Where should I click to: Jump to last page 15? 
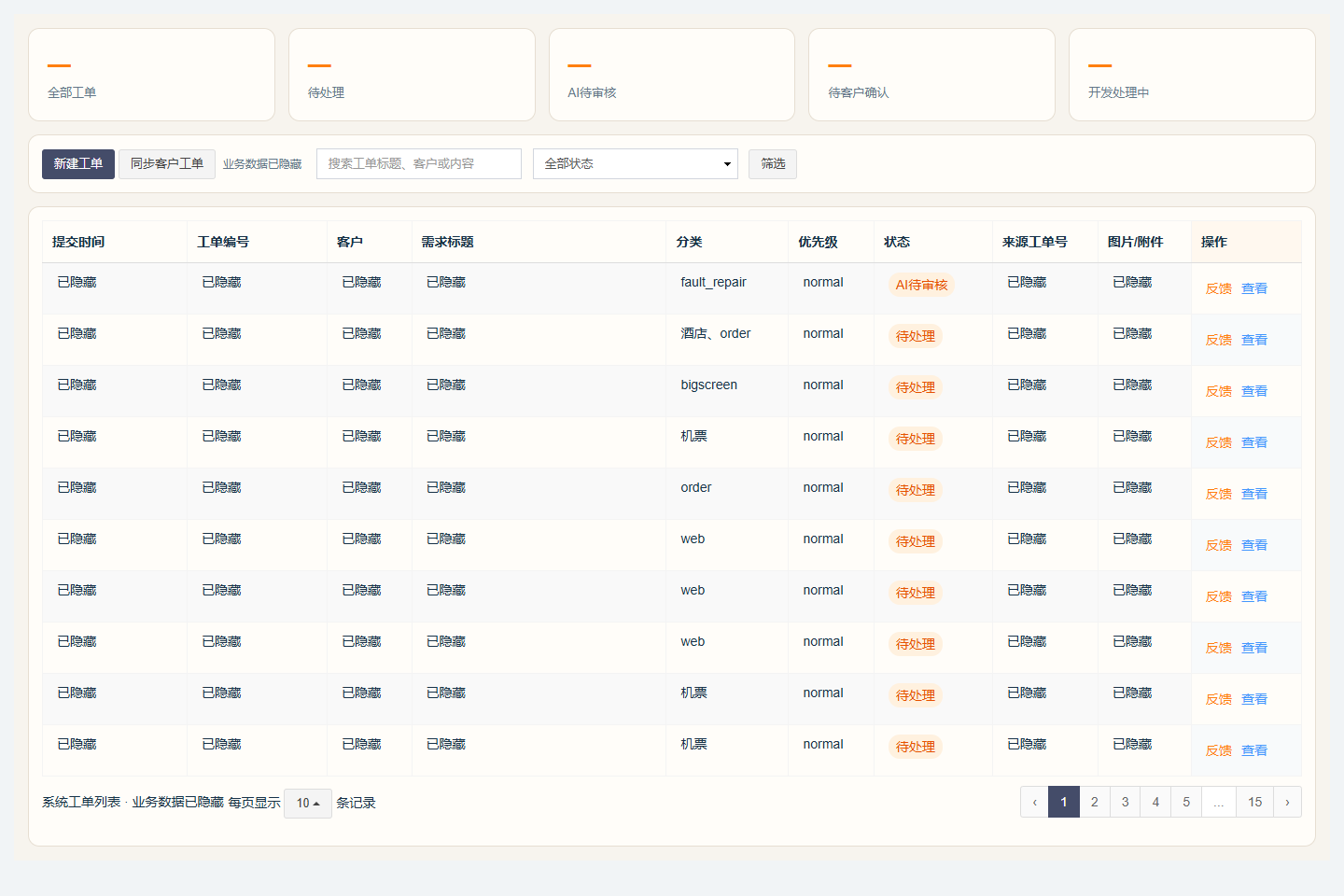(x=1255, y=802)
